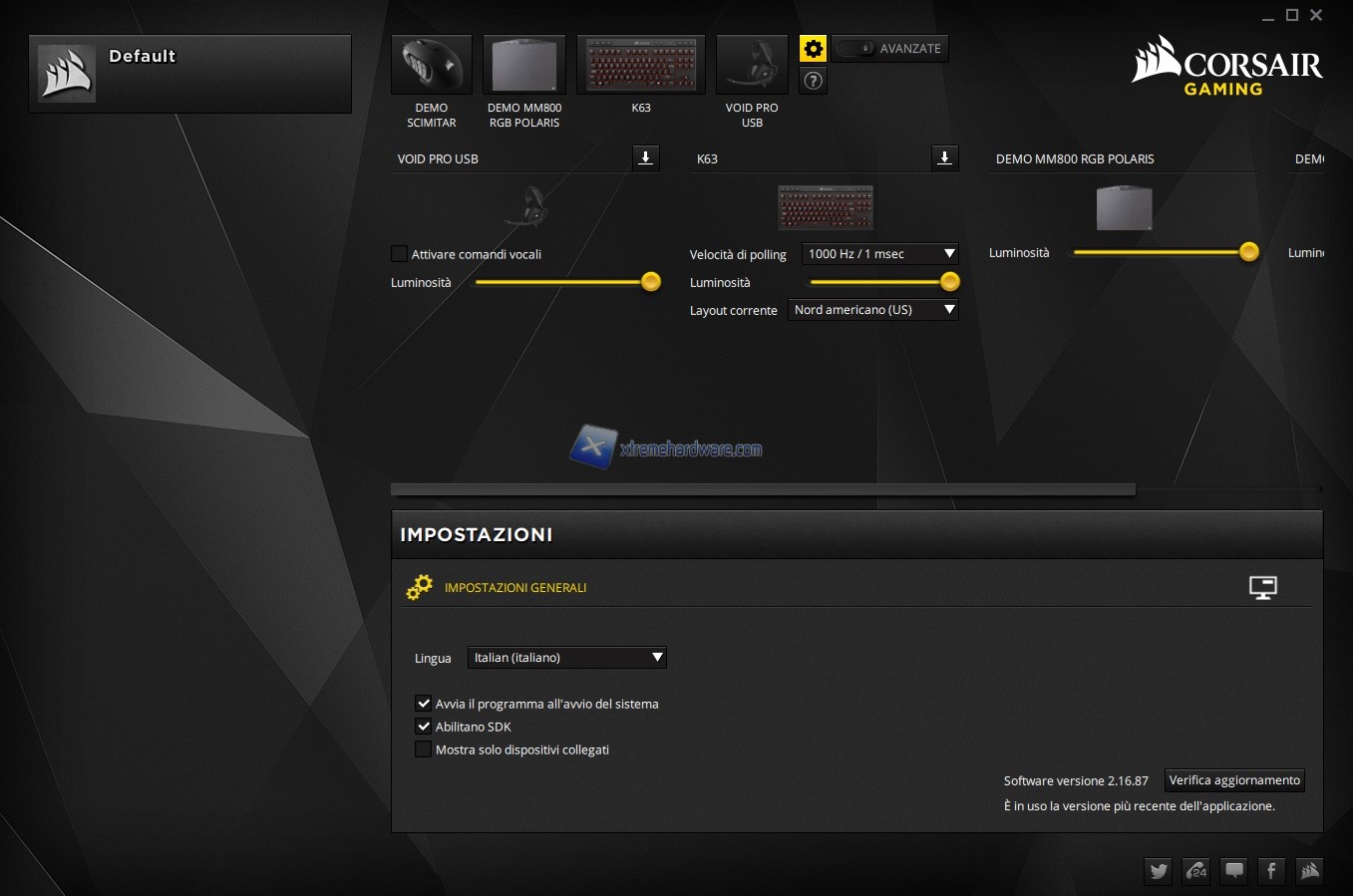
Task: Click the Verifica aggiornamento button
Action: point(1234,780)
